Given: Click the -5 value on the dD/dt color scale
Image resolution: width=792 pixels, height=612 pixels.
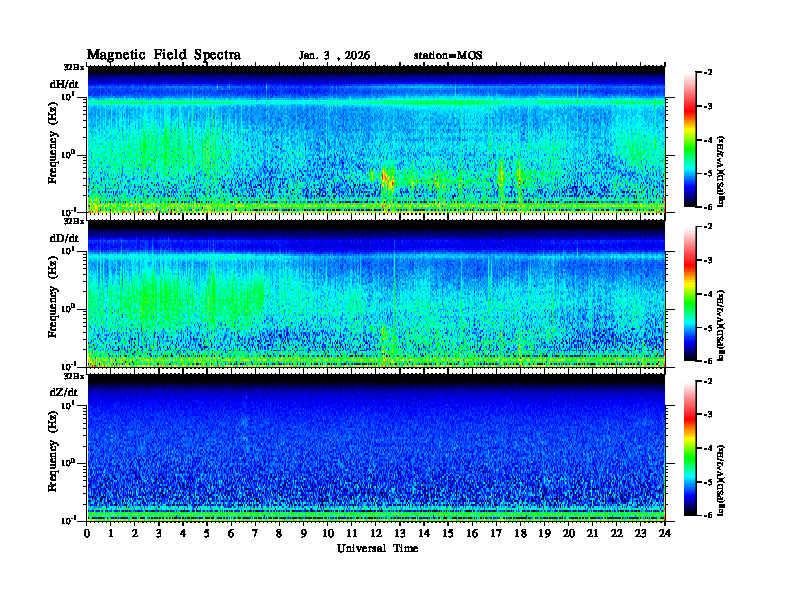Looking at the screenshot, I should [x=708, y=328].
